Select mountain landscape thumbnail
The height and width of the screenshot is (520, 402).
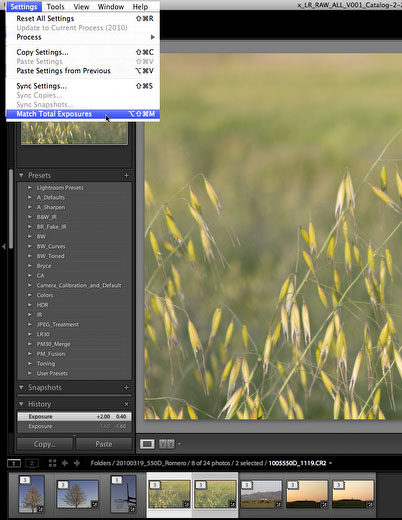coord(261,494)
